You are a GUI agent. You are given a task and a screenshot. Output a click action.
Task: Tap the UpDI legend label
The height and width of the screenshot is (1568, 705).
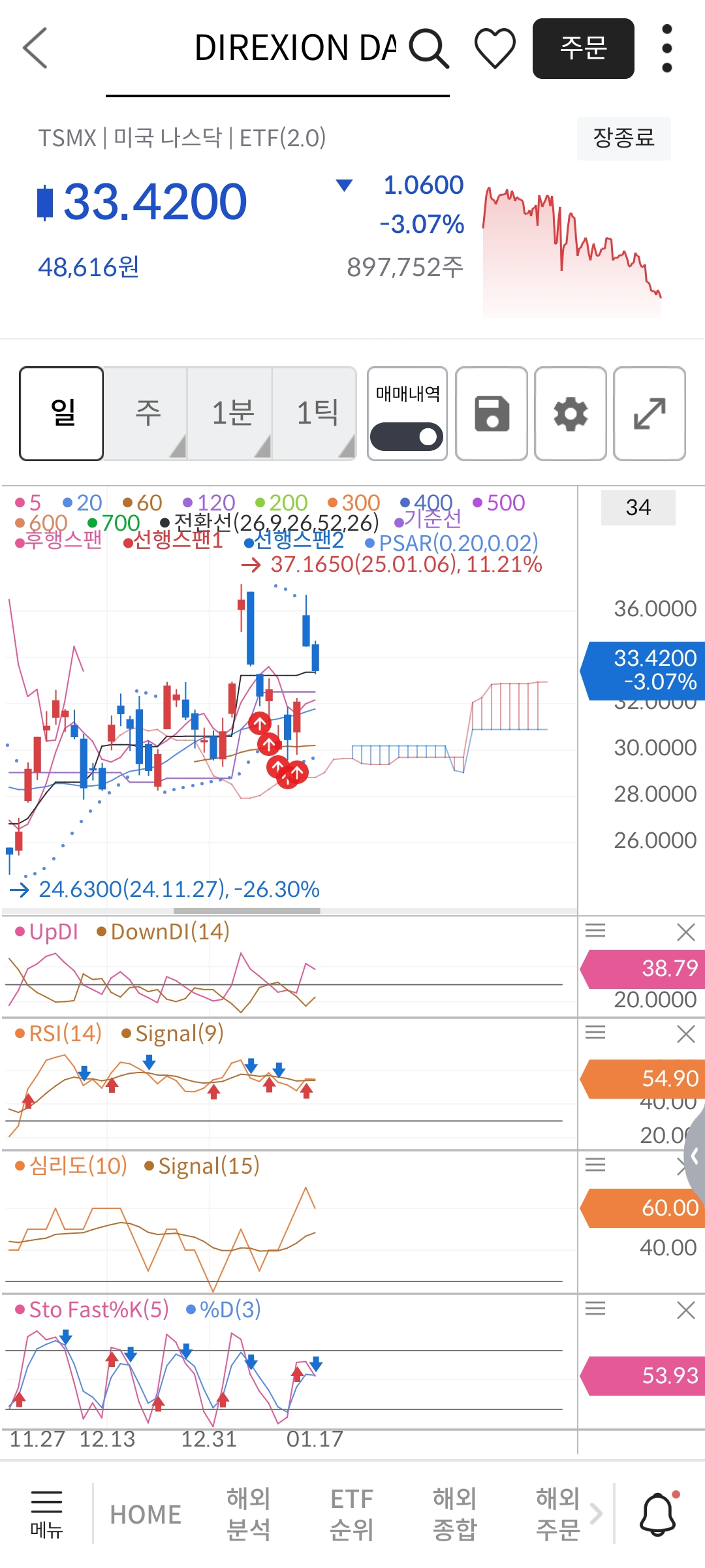pyautogui.click(x=46, y=932)
